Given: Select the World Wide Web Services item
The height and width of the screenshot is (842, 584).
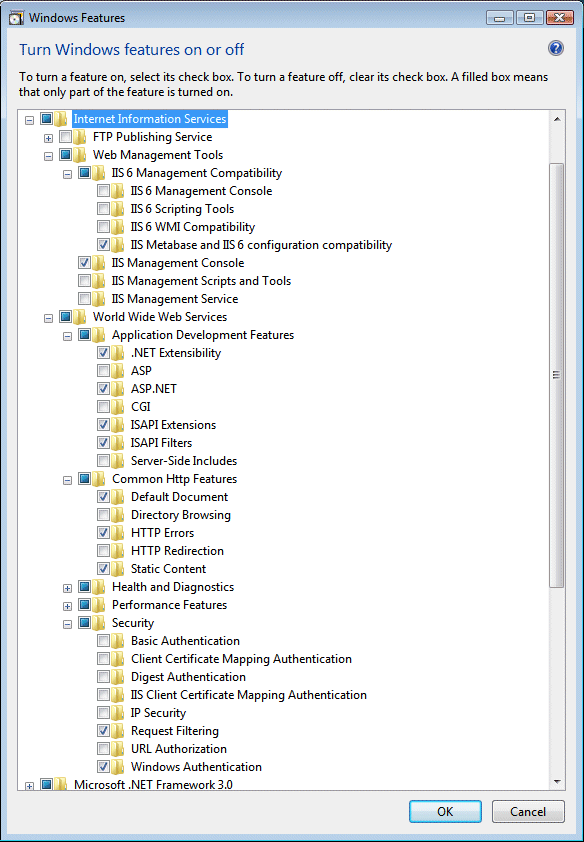Looking at the screenshot, I should click(160, 316).
